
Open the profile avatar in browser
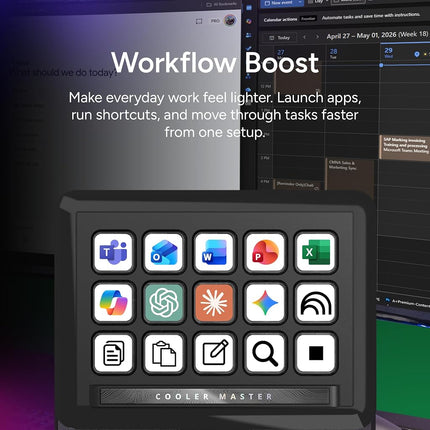[x=230, y=20]
